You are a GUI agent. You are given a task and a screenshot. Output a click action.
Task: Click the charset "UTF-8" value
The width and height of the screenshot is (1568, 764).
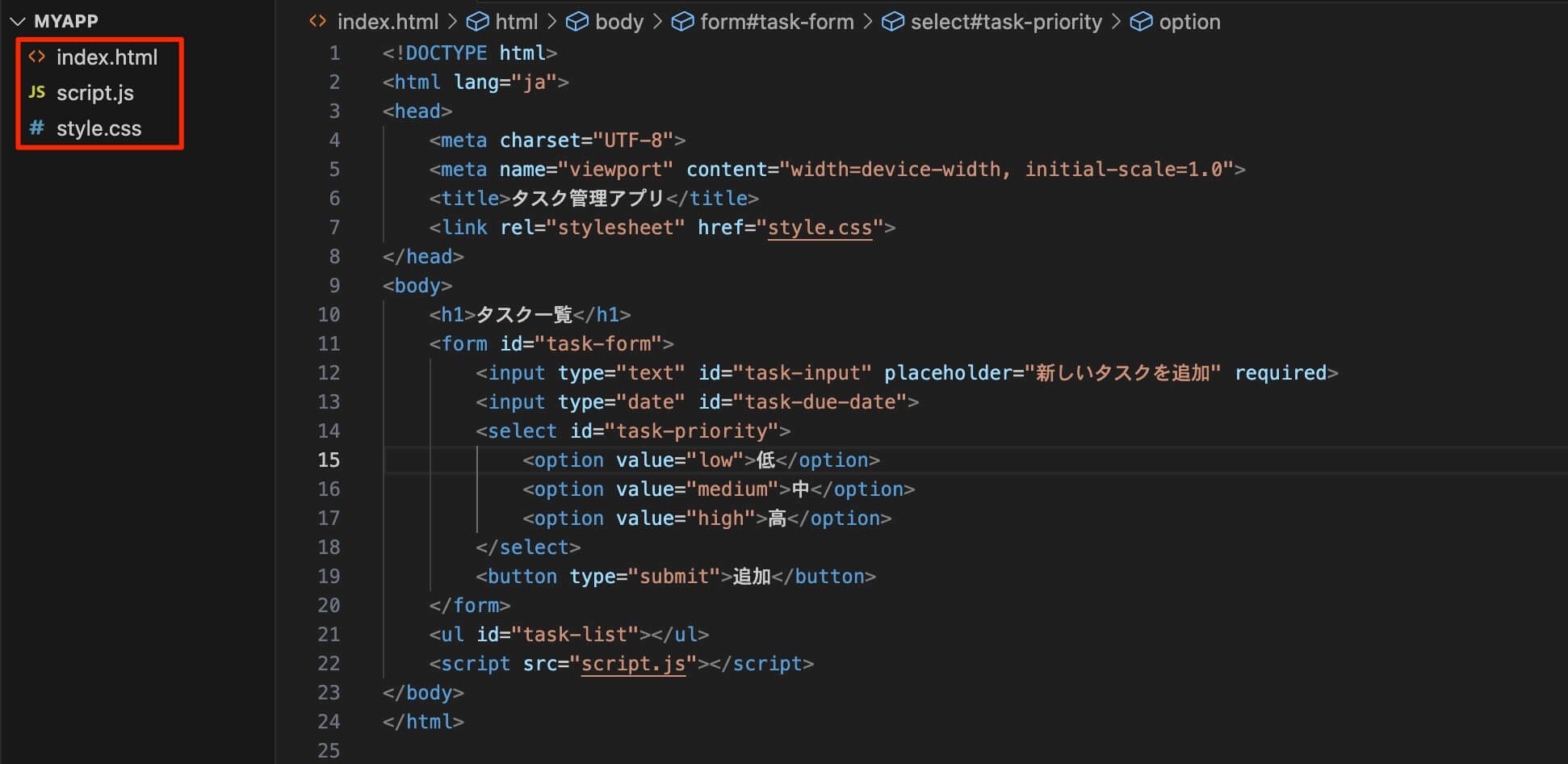633,141
